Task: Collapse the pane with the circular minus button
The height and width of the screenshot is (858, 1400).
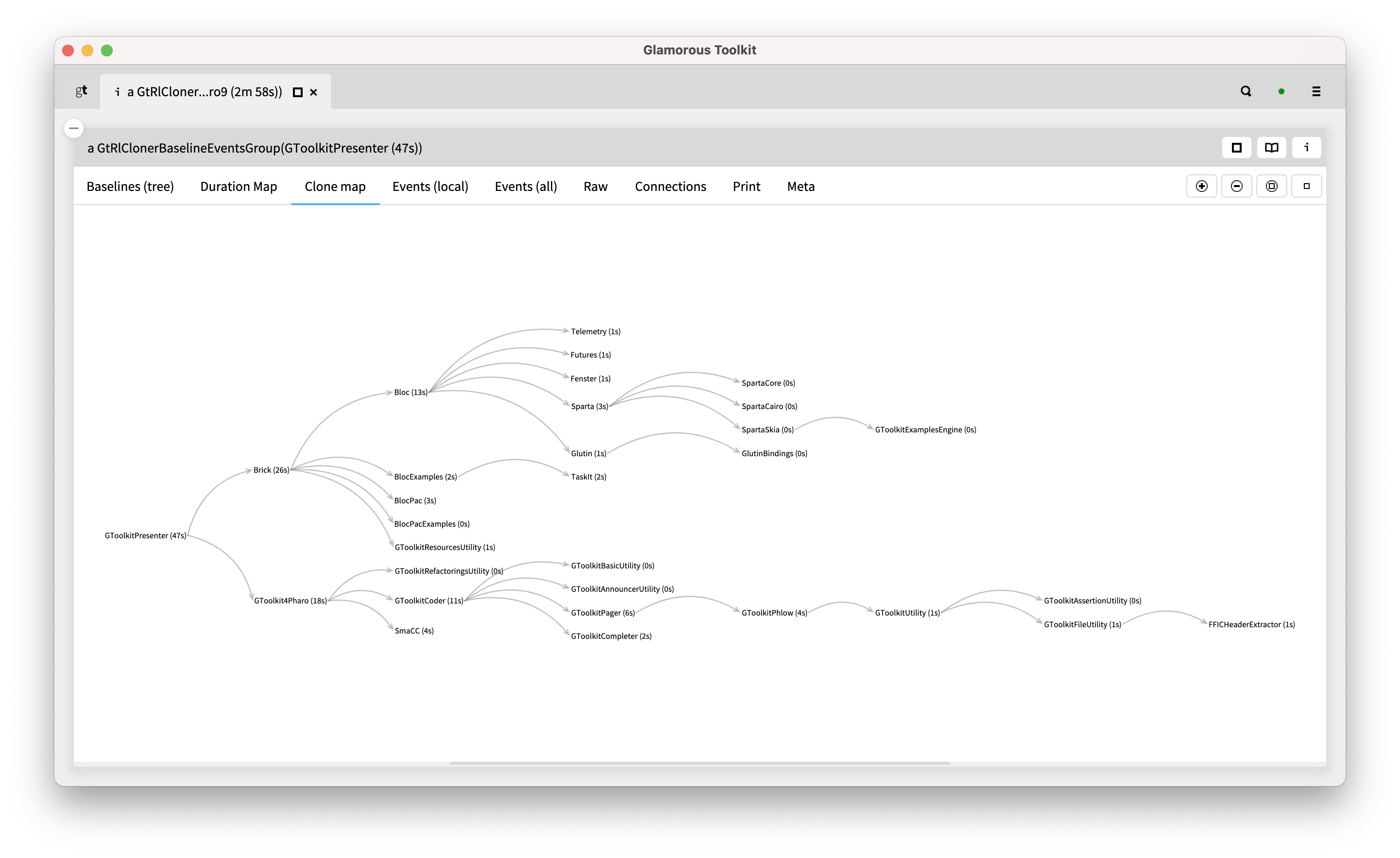Action: point(74,128)
